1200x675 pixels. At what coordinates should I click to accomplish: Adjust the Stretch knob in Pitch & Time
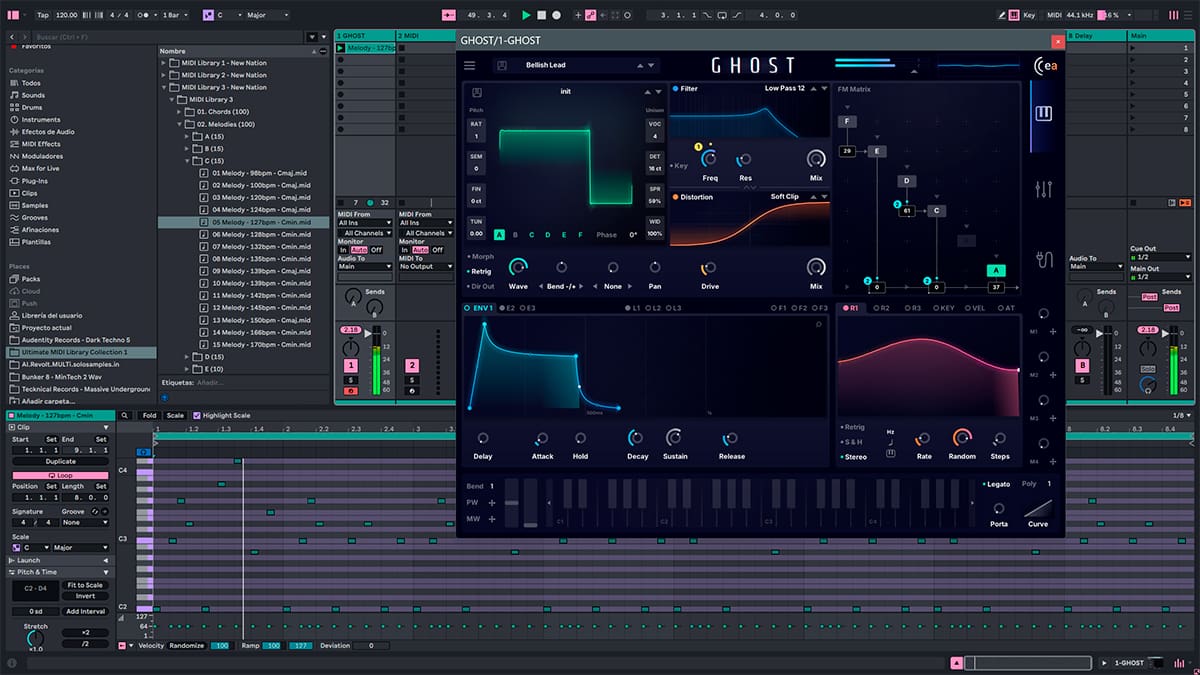[x=35, y=638]
